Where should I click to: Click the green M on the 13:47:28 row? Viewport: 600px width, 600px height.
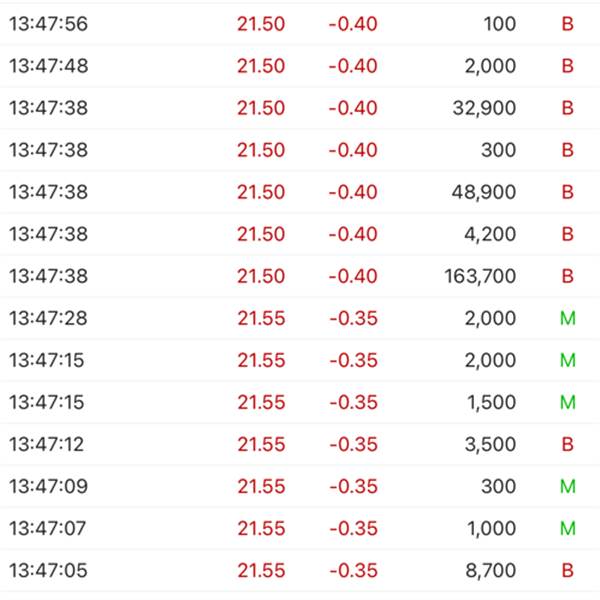(568, 318)
